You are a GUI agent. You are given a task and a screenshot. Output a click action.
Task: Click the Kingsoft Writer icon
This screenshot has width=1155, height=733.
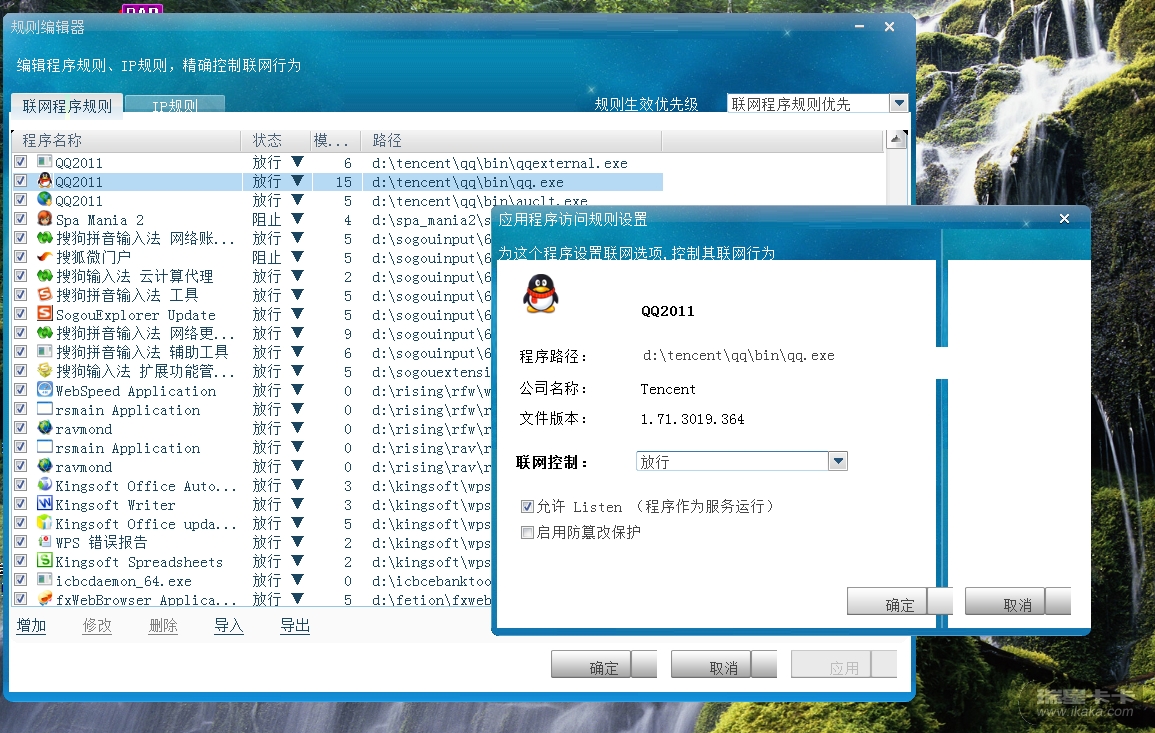(x=44, y=504)
